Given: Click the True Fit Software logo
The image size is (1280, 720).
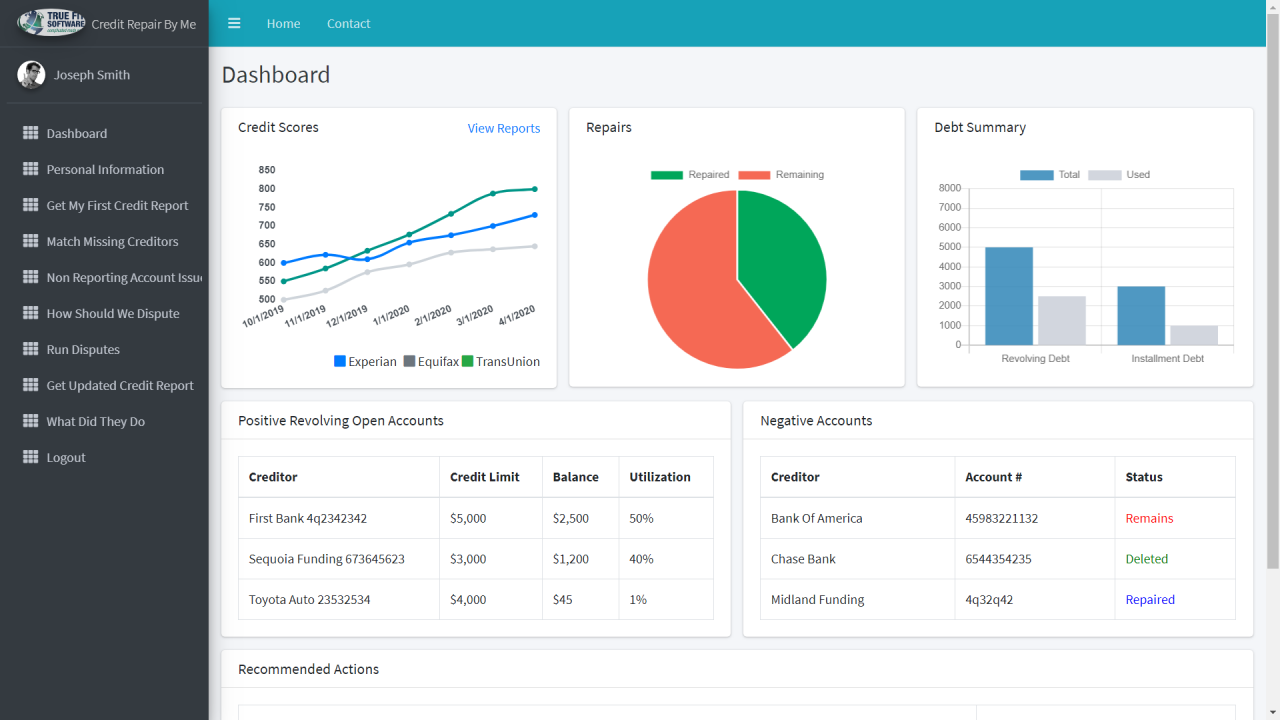Looking at the screenshot, I should (x=51, y=23).
